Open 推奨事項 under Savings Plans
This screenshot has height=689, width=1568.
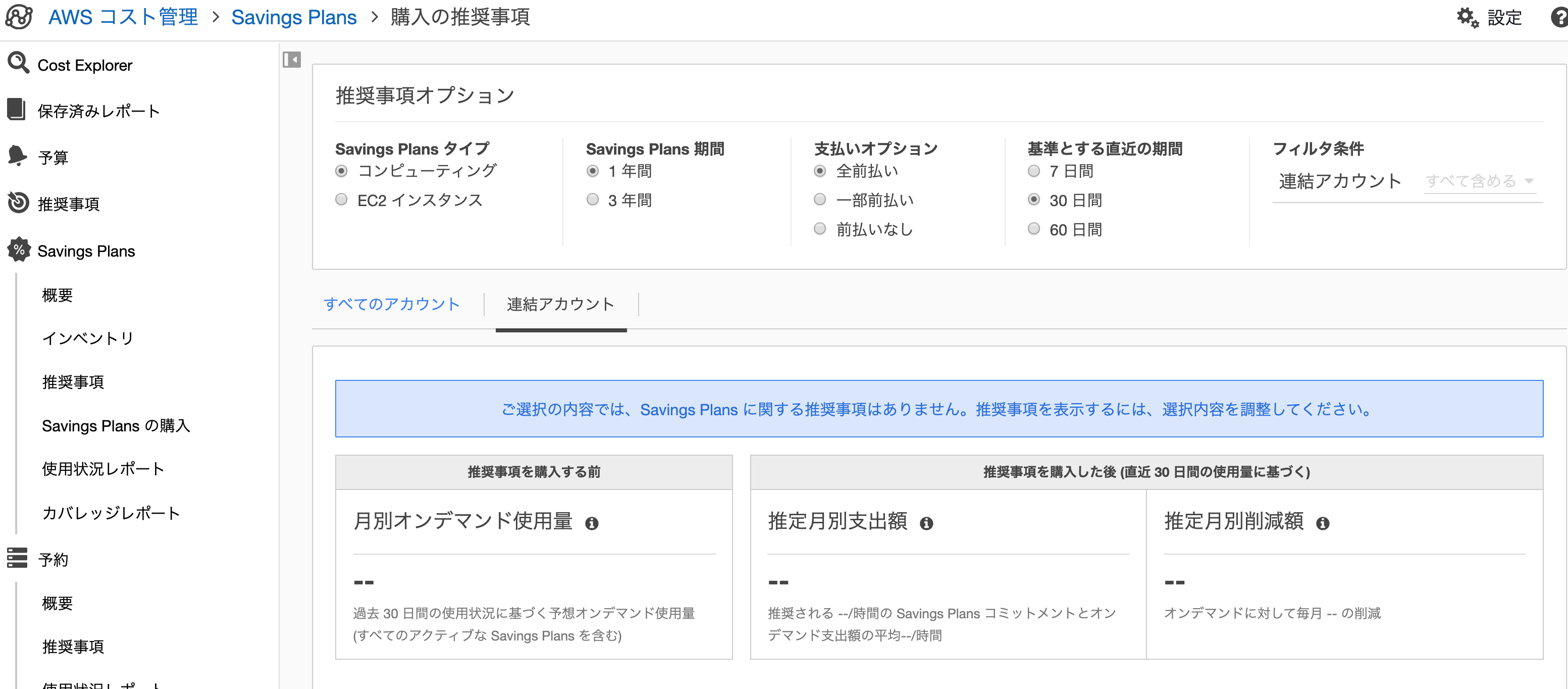[73, 382]
